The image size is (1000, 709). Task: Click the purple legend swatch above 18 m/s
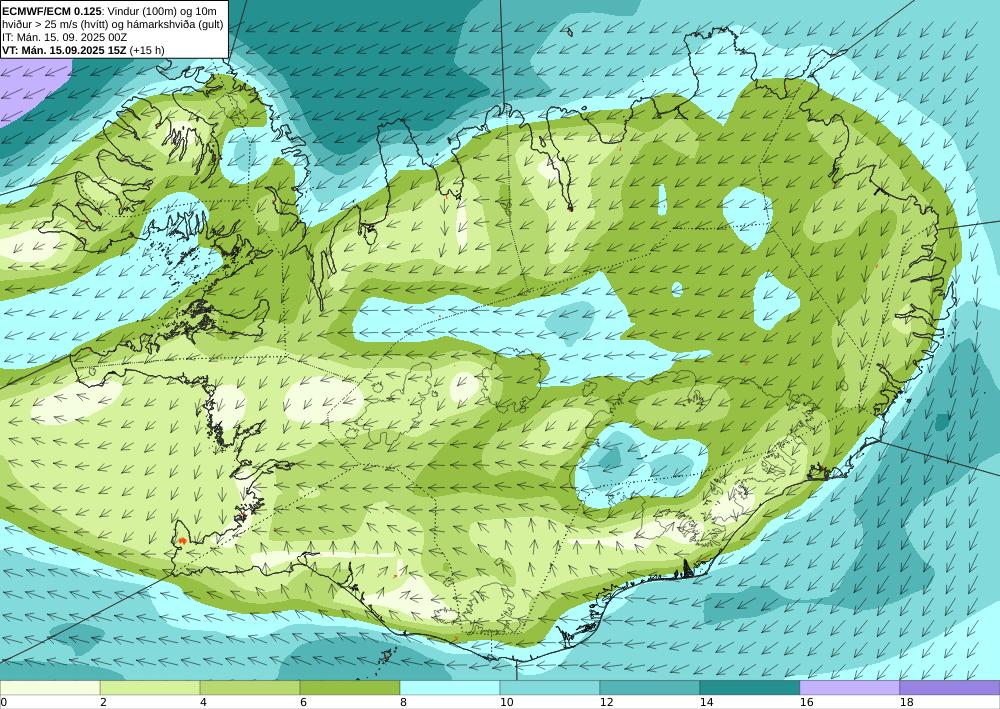click(x=950, y=687)
